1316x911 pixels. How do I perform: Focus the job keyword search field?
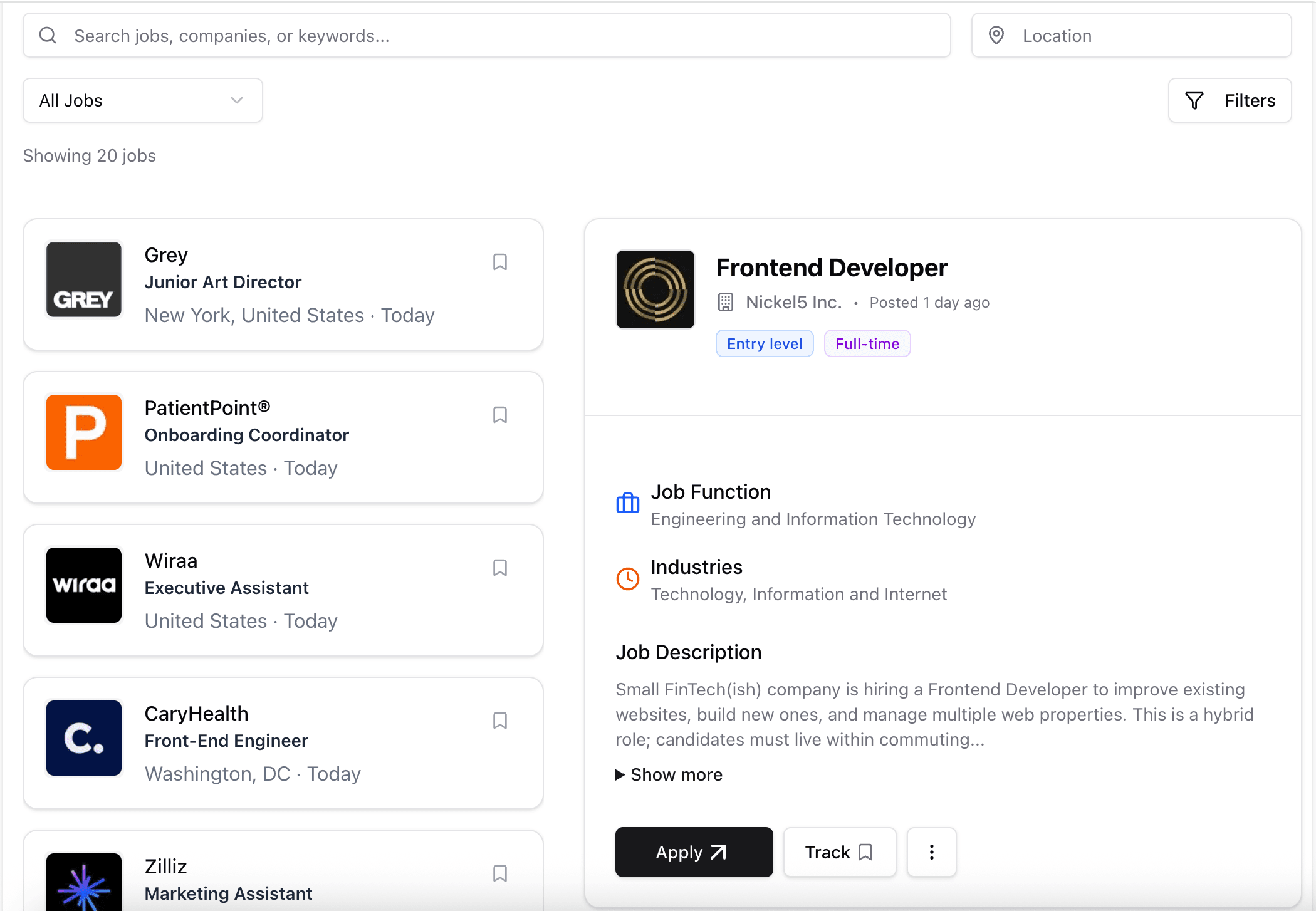501,36
